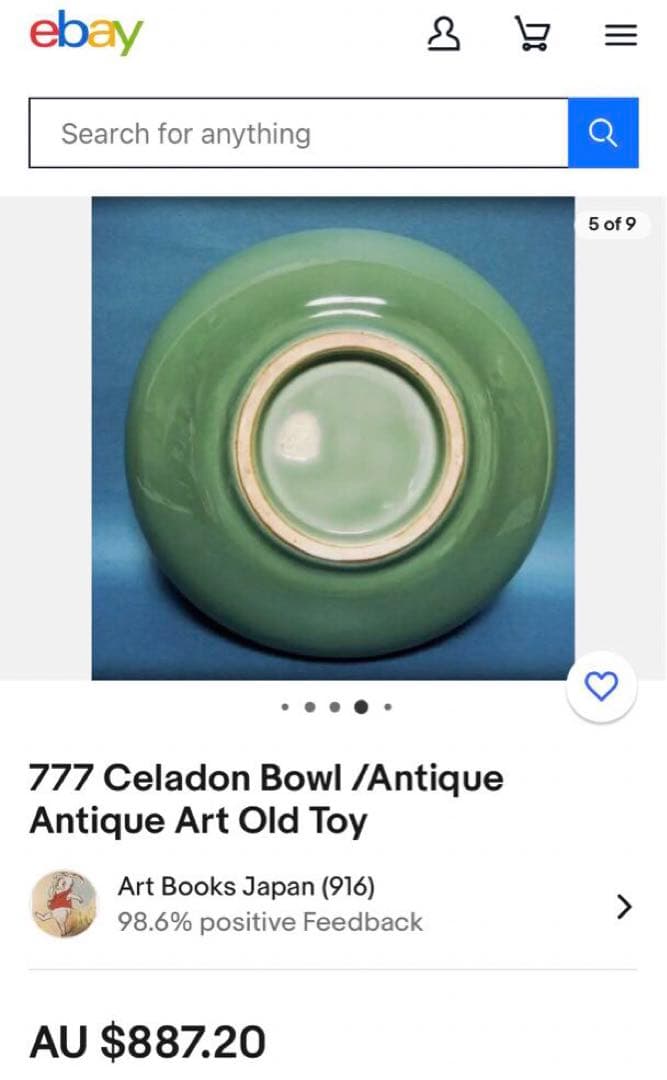Expand seller details with chevron arrow
The height and width of the screenshot is (1080, 667).
(624, 906)
